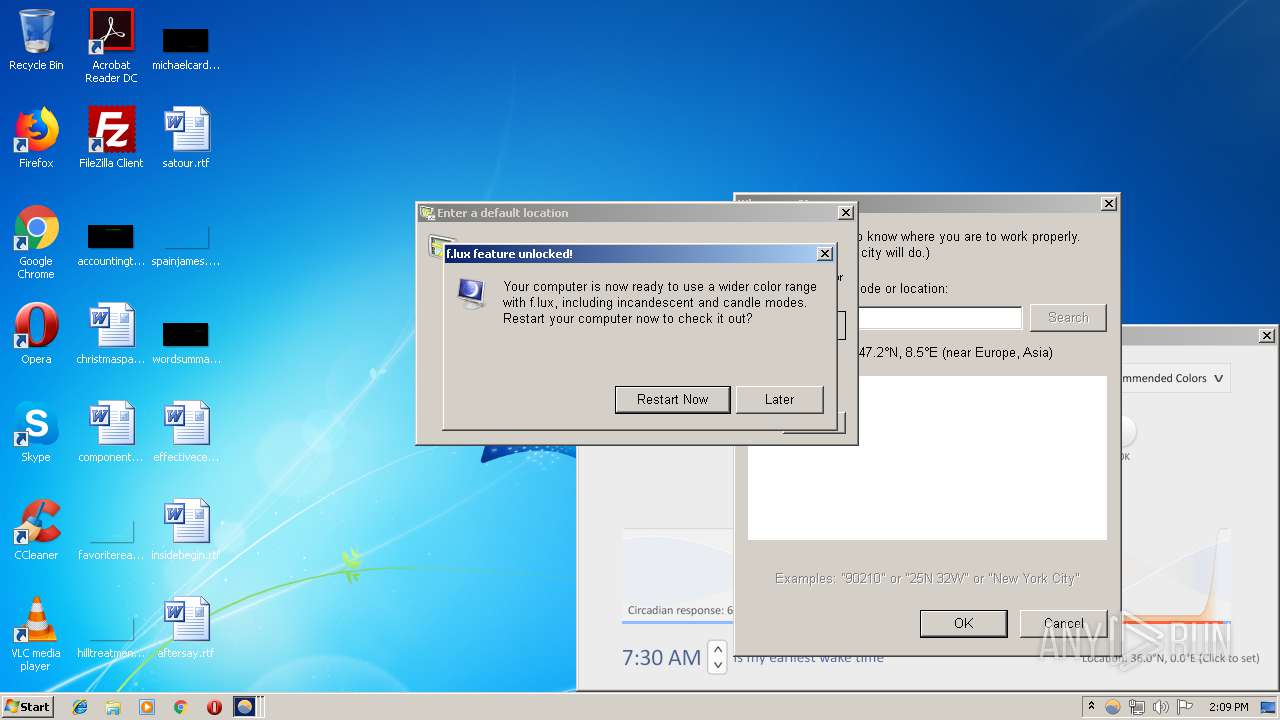This screenshot has height=720, width=1280.
Task: Choose Later in the f.lux dialog
Action: (779, 399)
